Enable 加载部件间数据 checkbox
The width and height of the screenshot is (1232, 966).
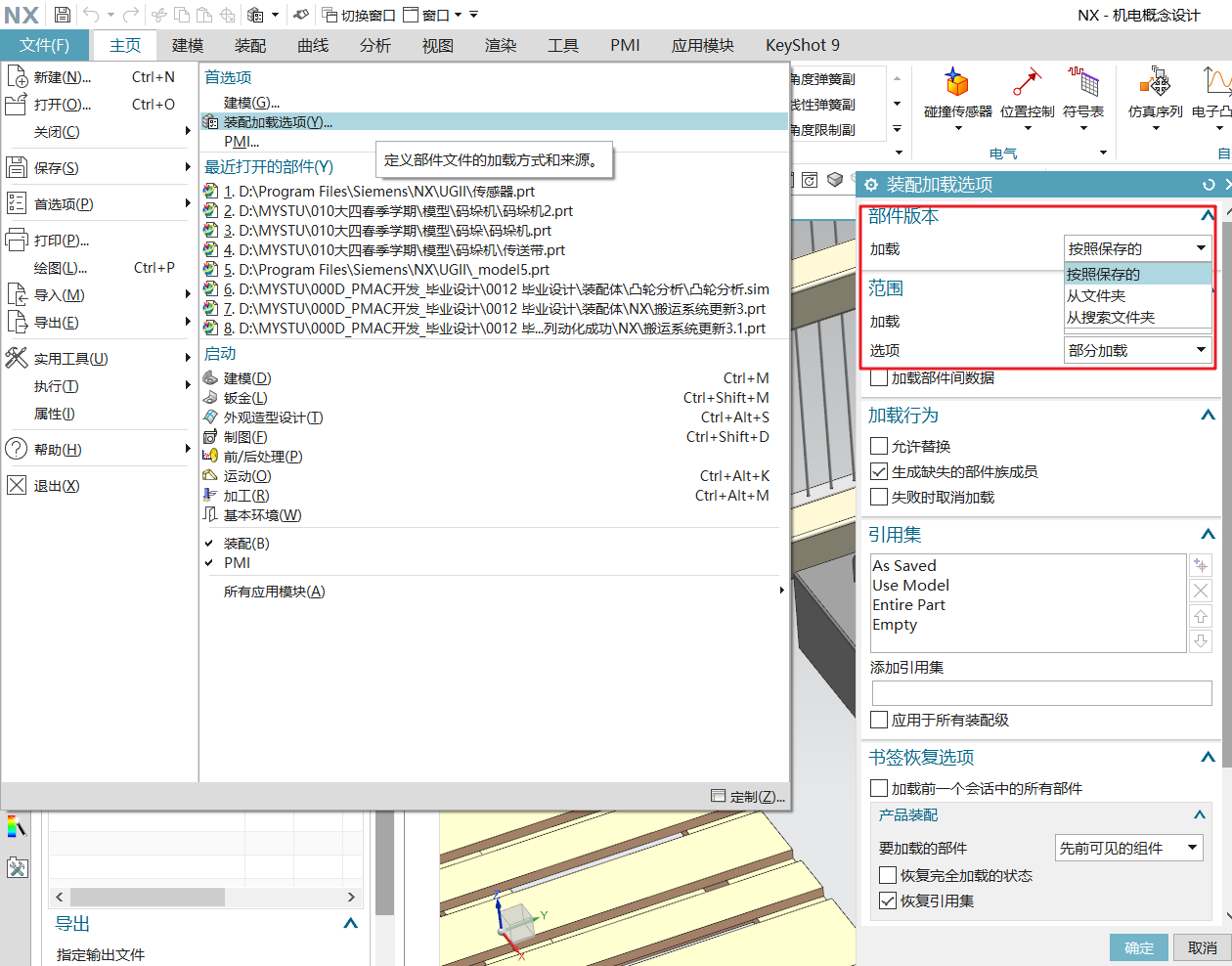pos(879,377)
